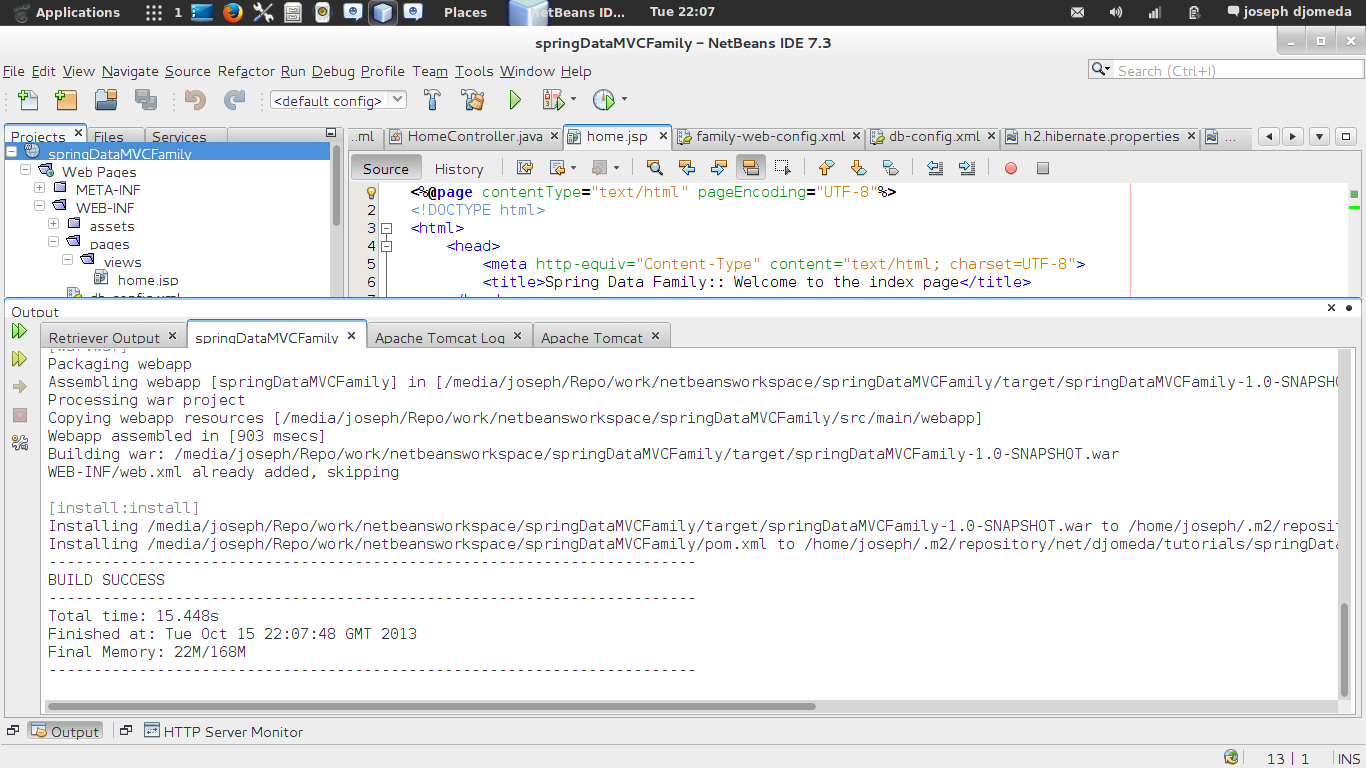
Task: Click the Redo arrow in main toolbar
Action: point(235,100)
